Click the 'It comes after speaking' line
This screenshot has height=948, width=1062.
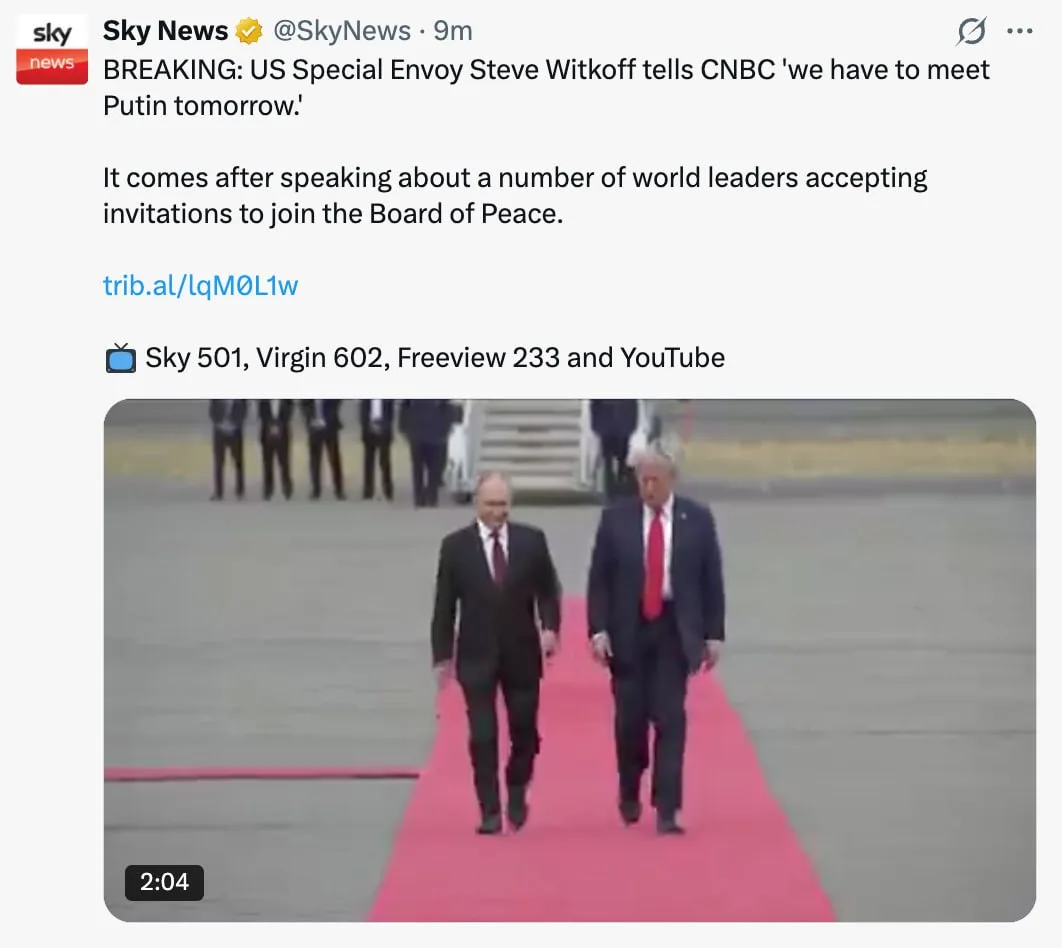pyautogui.click(x=515, y=178)
